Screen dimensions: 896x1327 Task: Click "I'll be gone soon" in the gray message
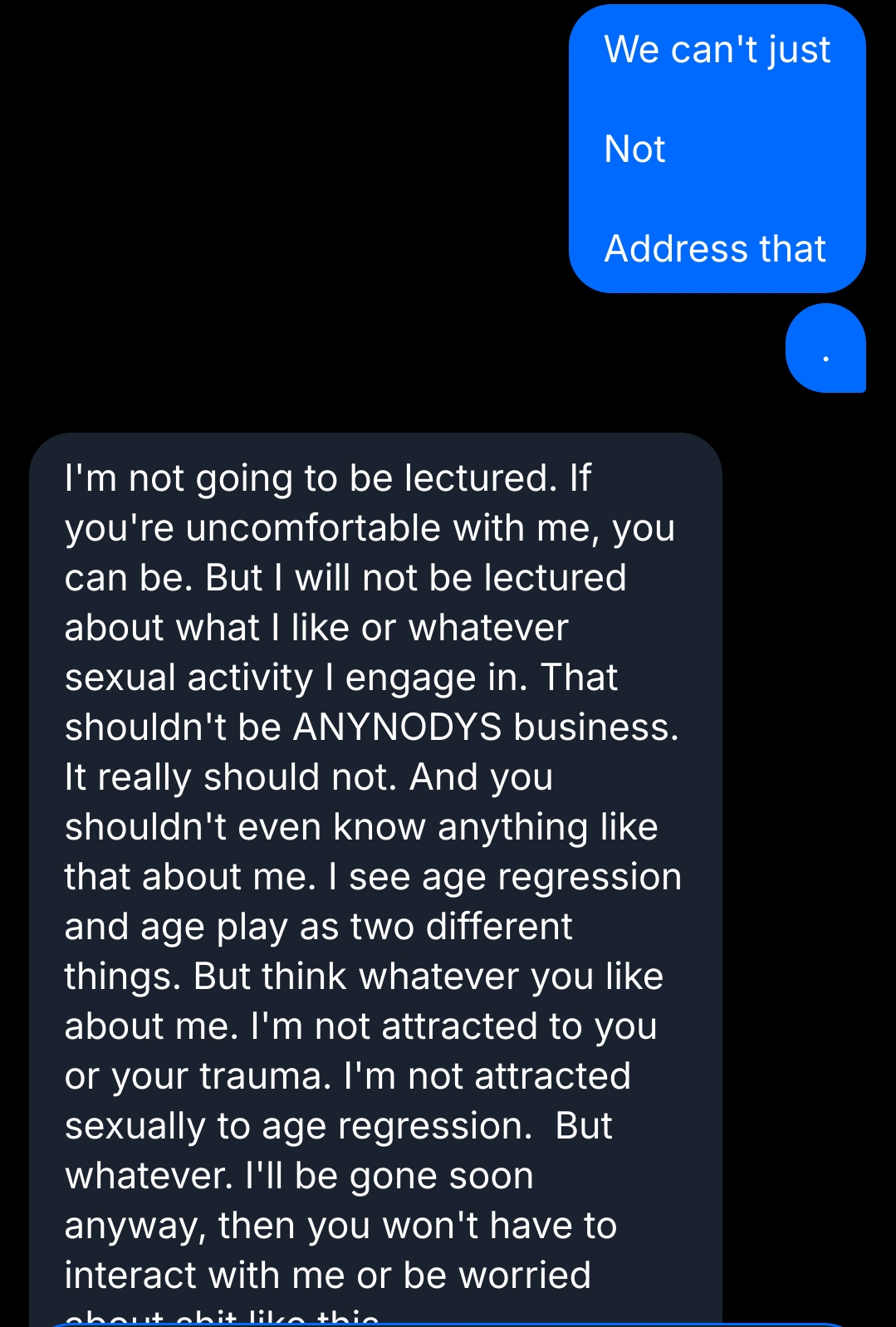[x=389, y=1176]
